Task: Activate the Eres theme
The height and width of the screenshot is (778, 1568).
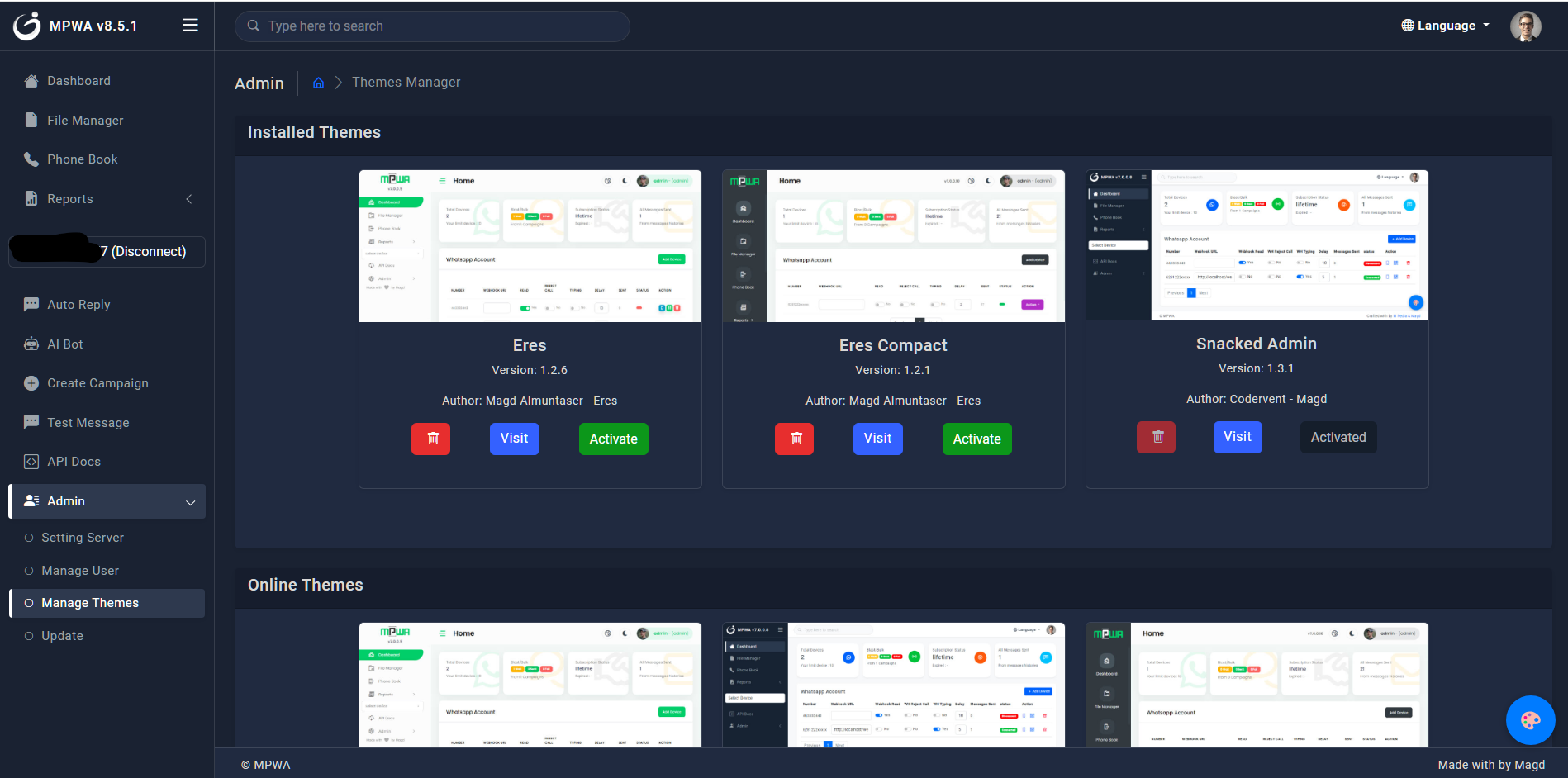Action: (x=613, y=439)
